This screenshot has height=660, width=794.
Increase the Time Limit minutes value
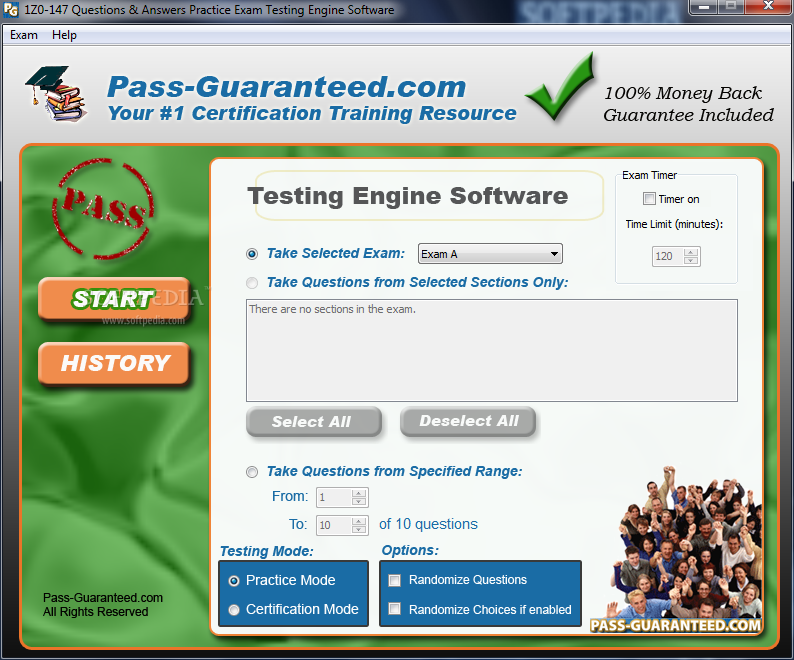point(691,252)
